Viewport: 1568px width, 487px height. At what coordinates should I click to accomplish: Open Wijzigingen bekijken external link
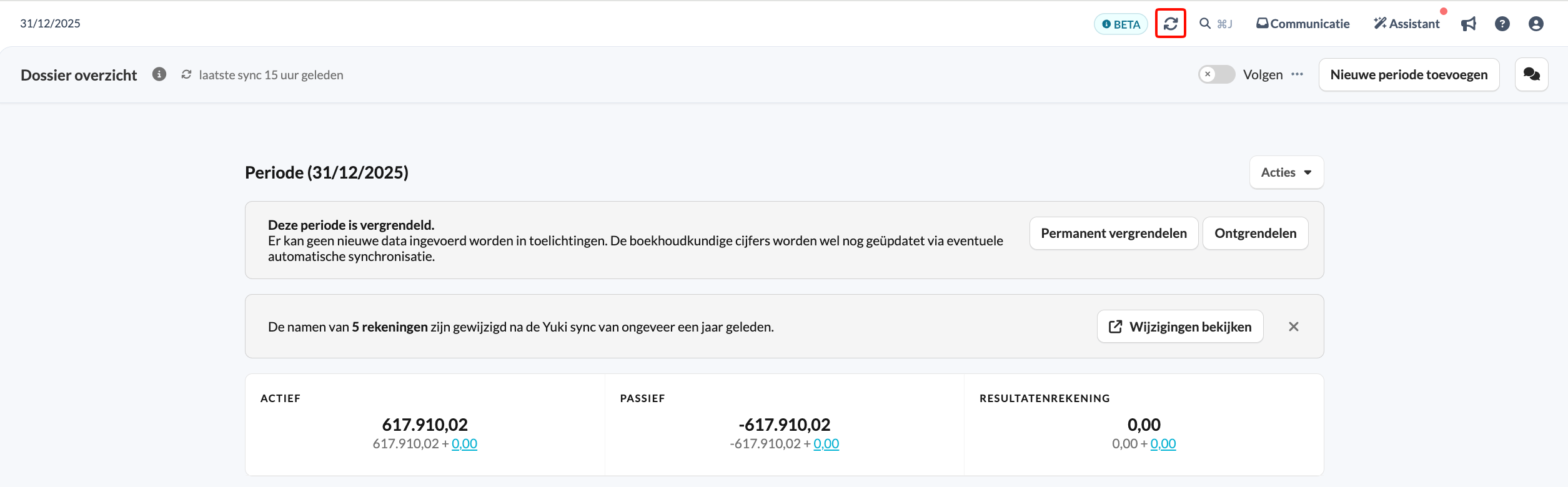point(1180,327)
